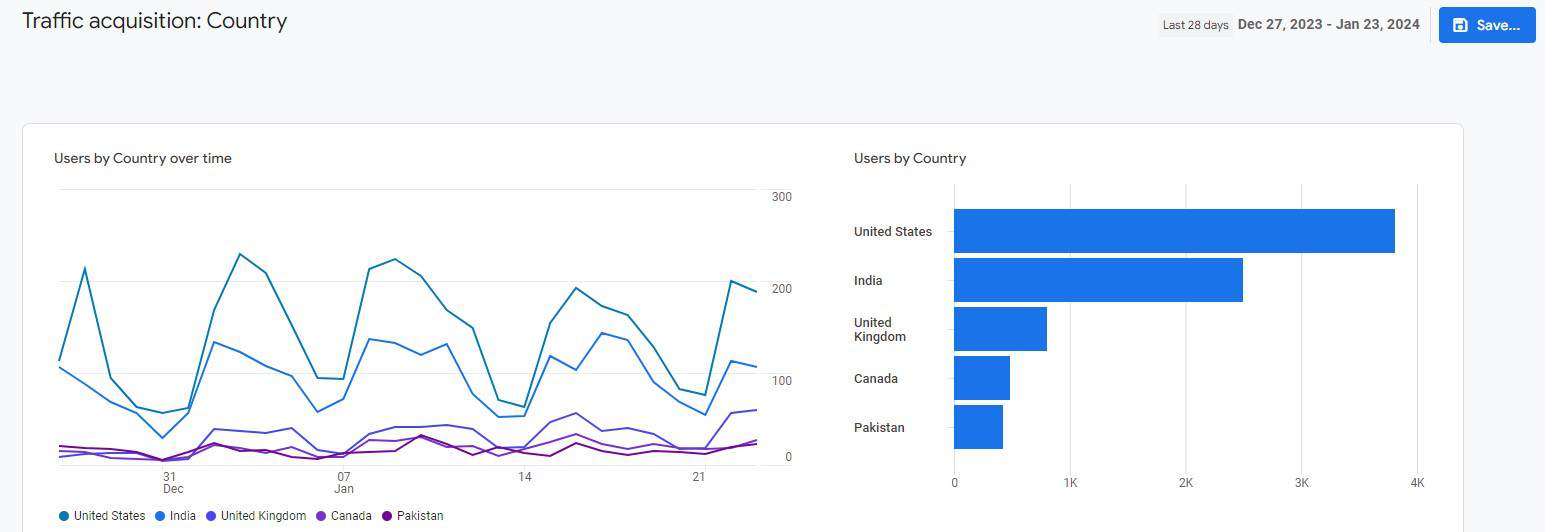The height and width of the screenshot is (532, 1545).
Task: Click the floppy disk icon in Save button
Action: (1460, 25)
